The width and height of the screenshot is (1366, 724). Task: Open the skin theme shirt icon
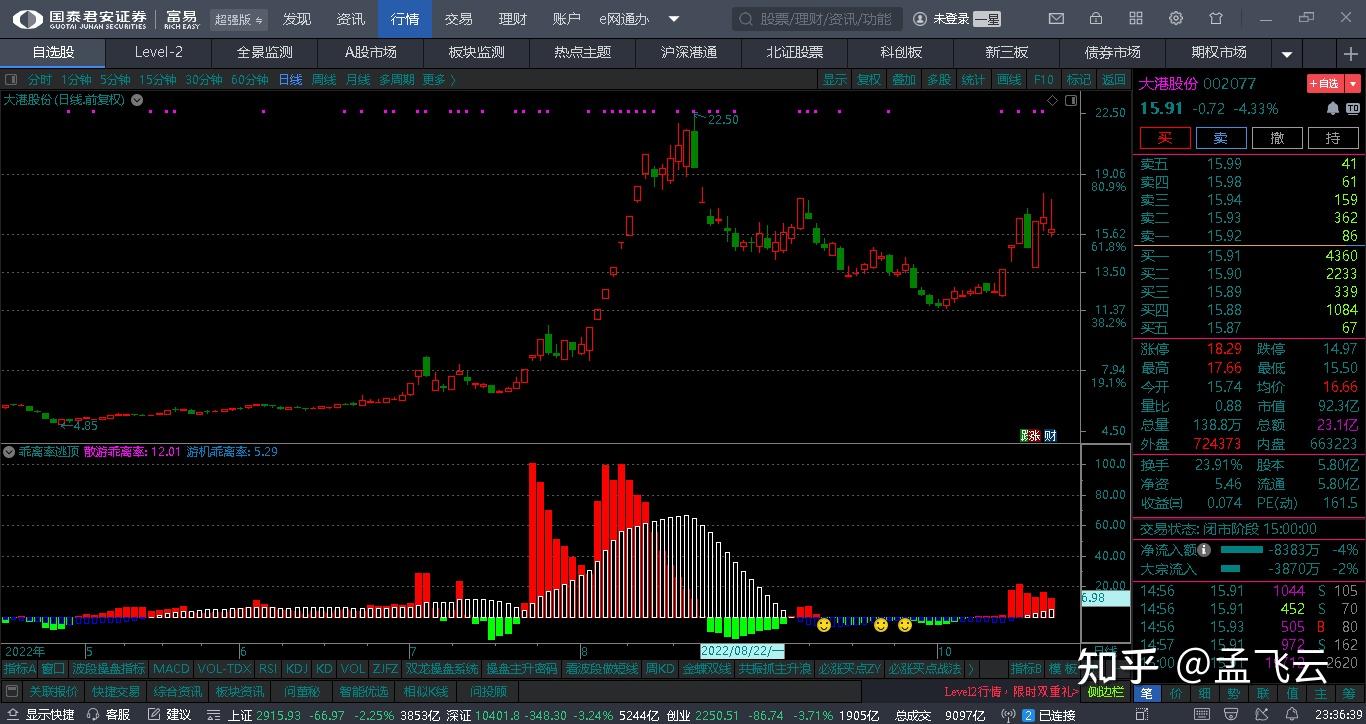coord(1216,18)
